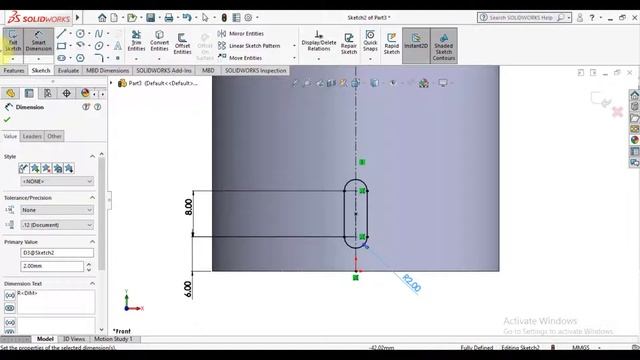Viewport: 640px width, 360px height.
Task: Open the Options gear icon
Action: 248,18
